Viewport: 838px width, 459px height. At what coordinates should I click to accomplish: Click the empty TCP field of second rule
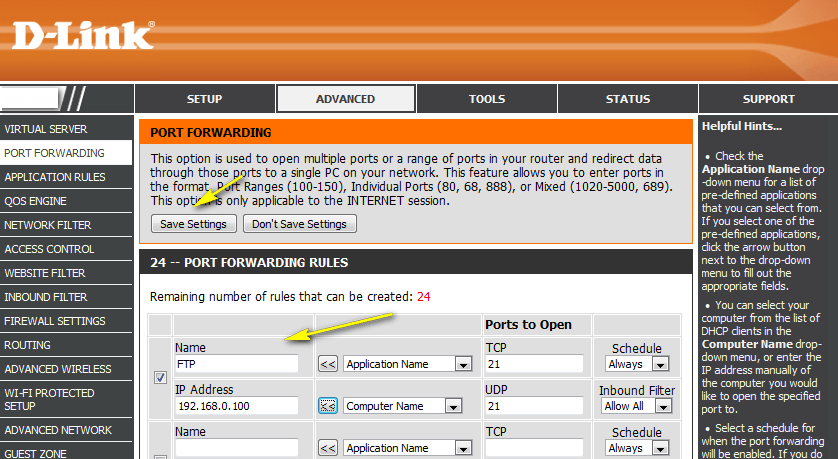pos(533,448)
